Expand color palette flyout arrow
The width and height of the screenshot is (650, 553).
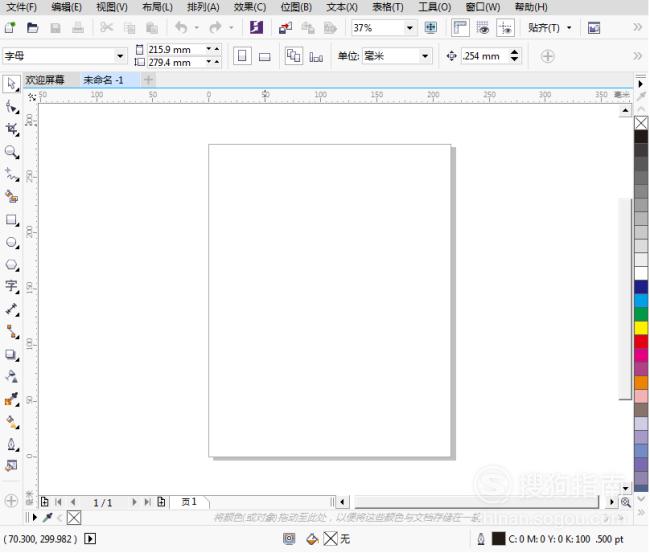[641, 84]
